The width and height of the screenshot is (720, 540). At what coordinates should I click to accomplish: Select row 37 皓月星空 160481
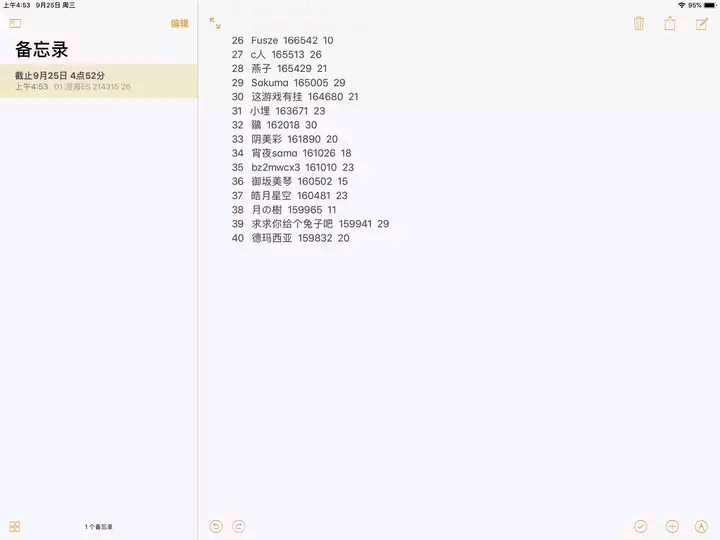click(x=290, y=196)
